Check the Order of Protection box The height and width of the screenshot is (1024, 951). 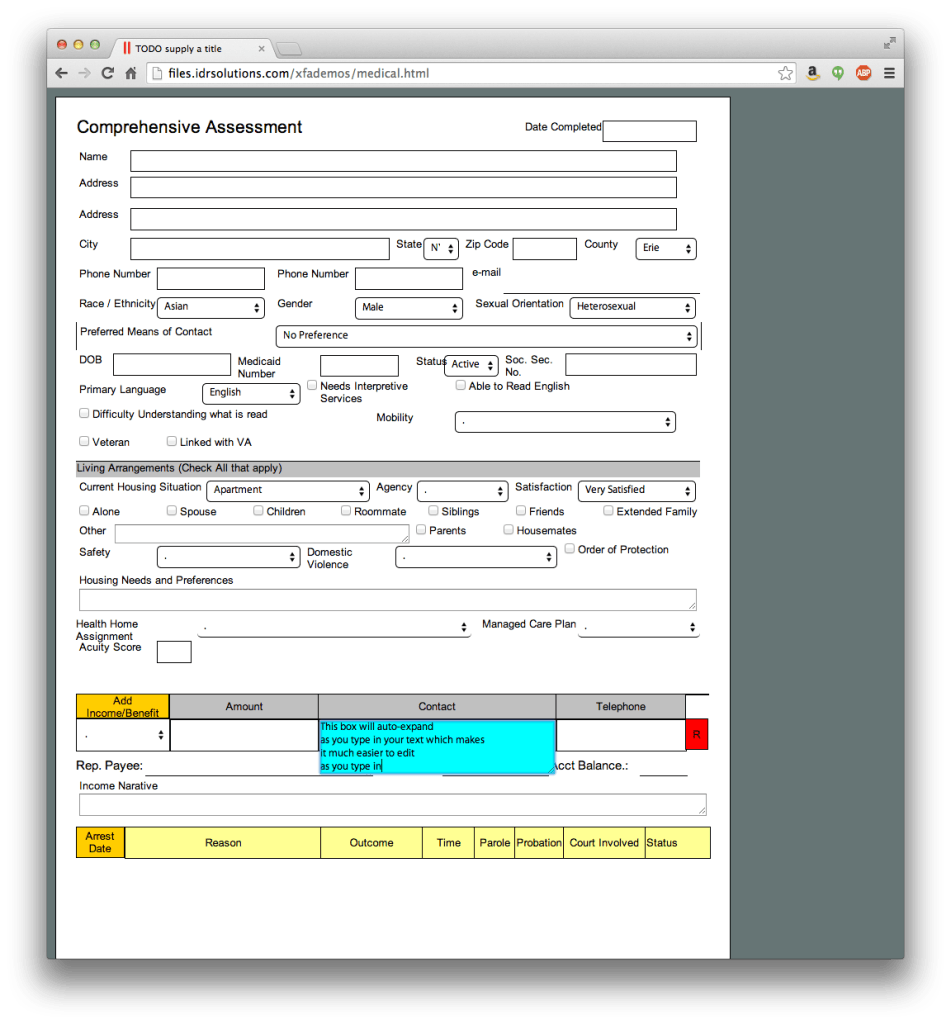pyautogui.click(x=569, y=548)
